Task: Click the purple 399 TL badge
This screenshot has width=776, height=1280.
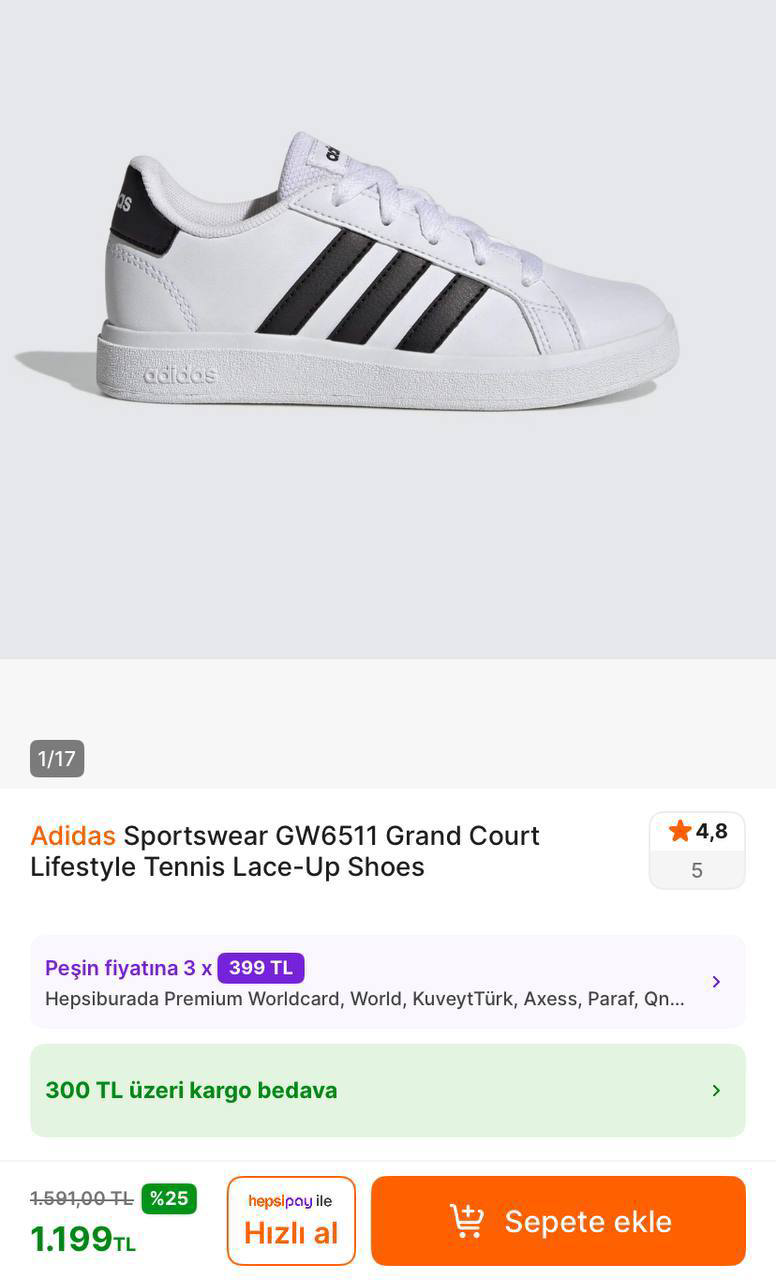Action: (260, 968)
